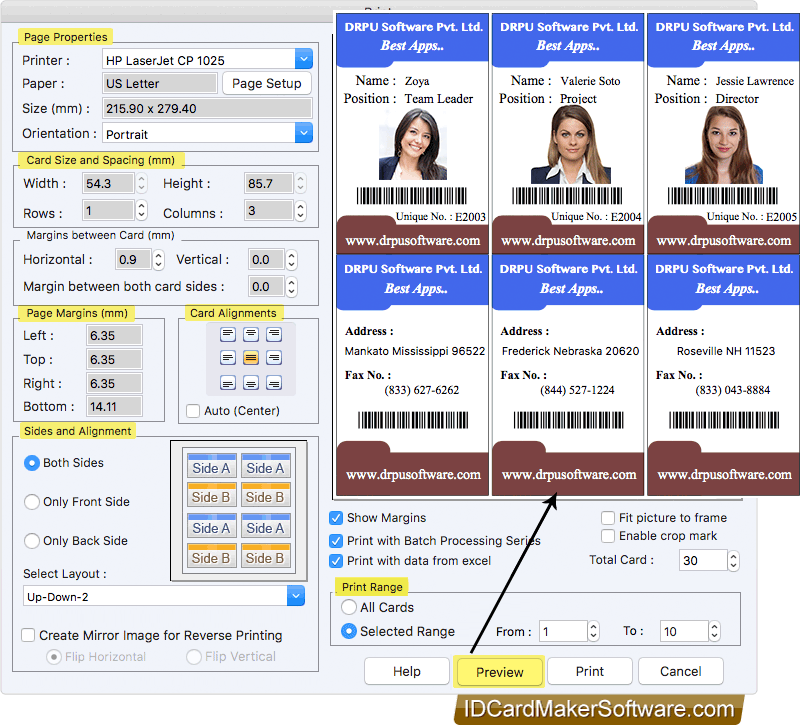The image size is (802, 725).
Task: Uncheck Show Margins
Action: (336, 518)
